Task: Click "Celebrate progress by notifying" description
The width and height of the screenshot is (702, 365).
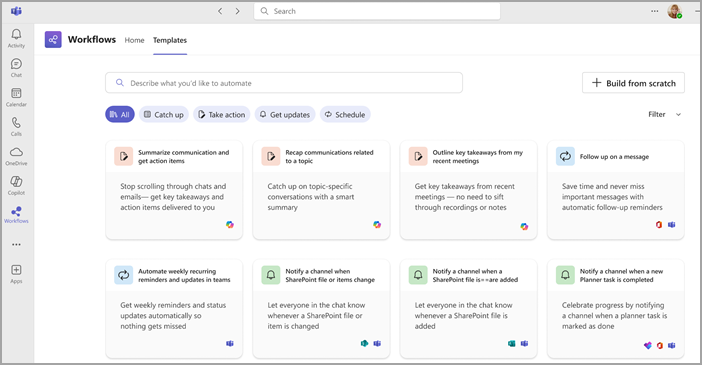Action: [x=614, y=315]
